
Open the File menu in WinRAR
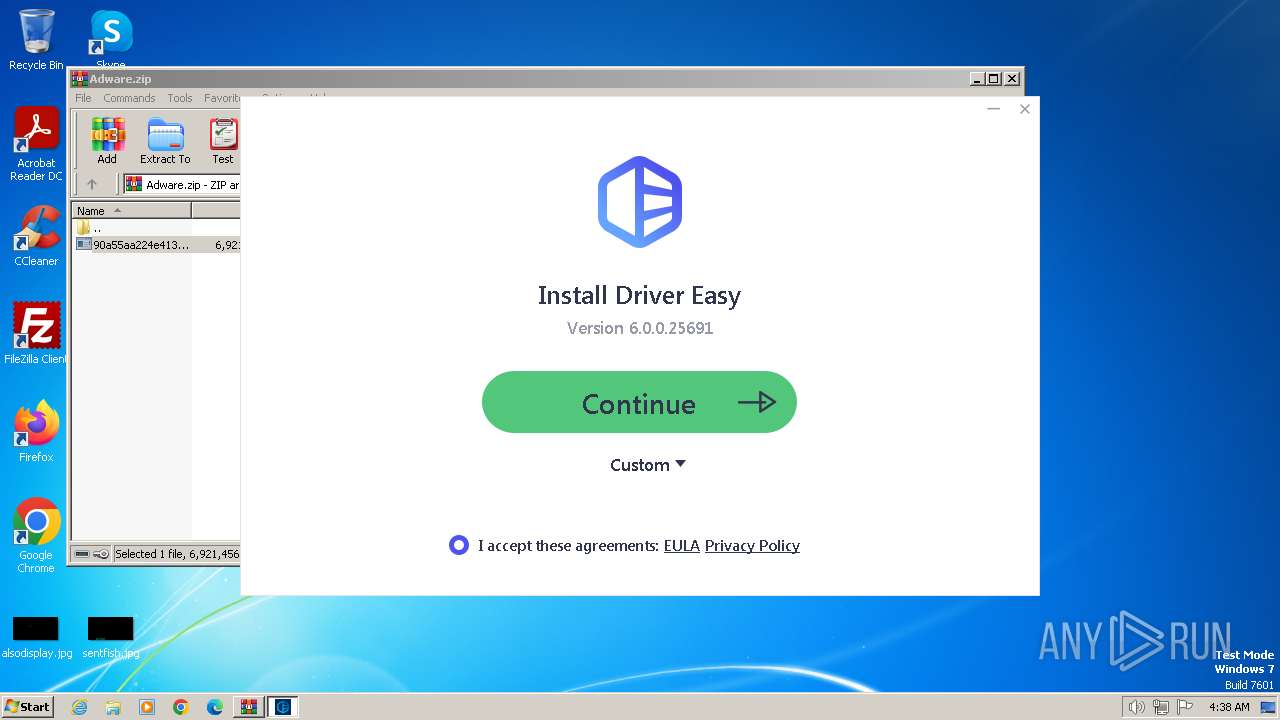[83, 98]
